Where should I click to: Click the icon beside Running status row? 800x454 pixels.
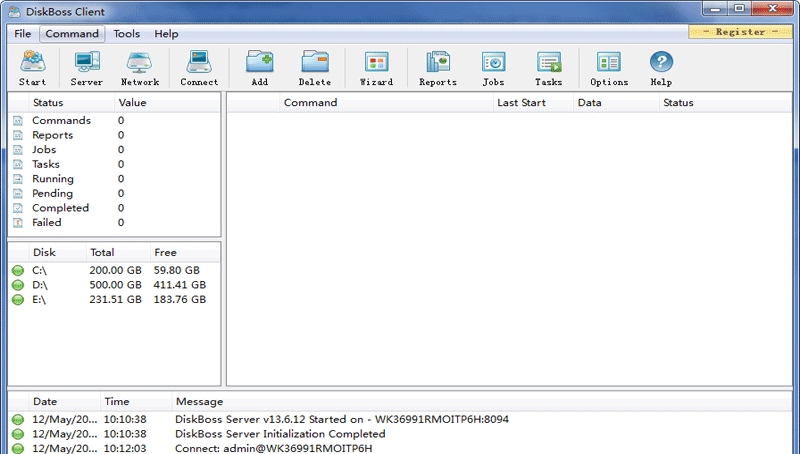point(18,179)
